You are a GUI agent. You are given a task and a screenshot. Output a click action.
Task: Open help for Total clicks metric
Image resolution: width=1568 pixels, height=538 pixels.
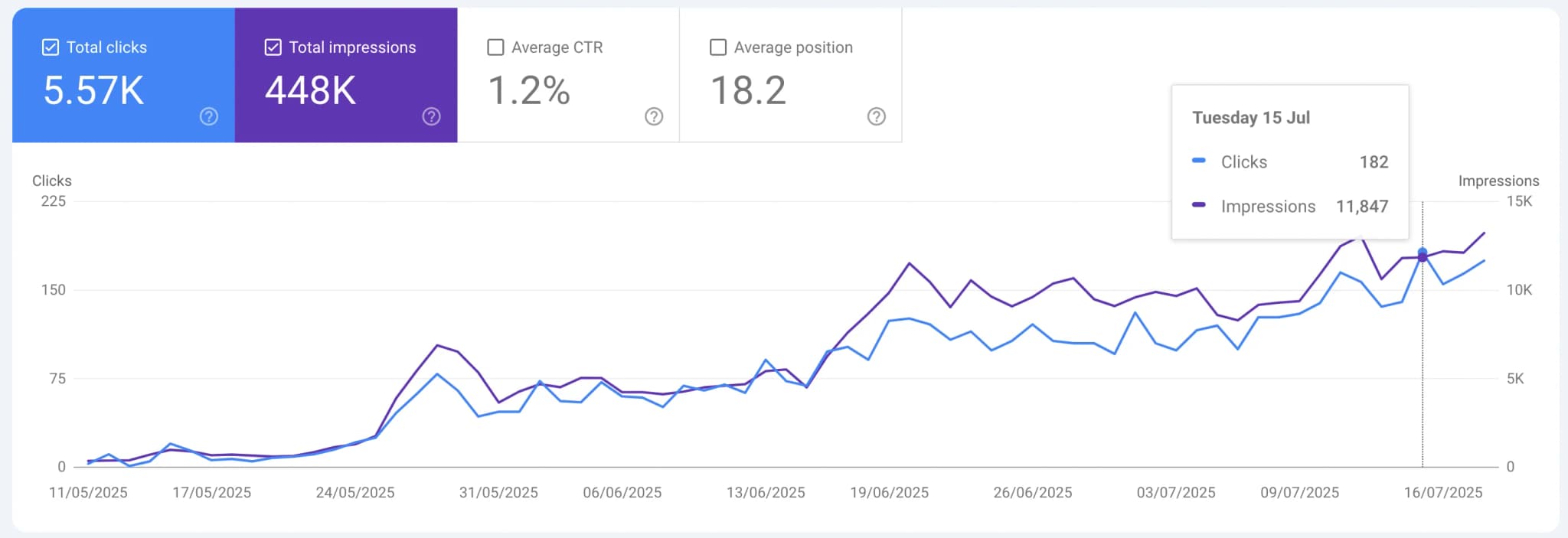(207, 116)
